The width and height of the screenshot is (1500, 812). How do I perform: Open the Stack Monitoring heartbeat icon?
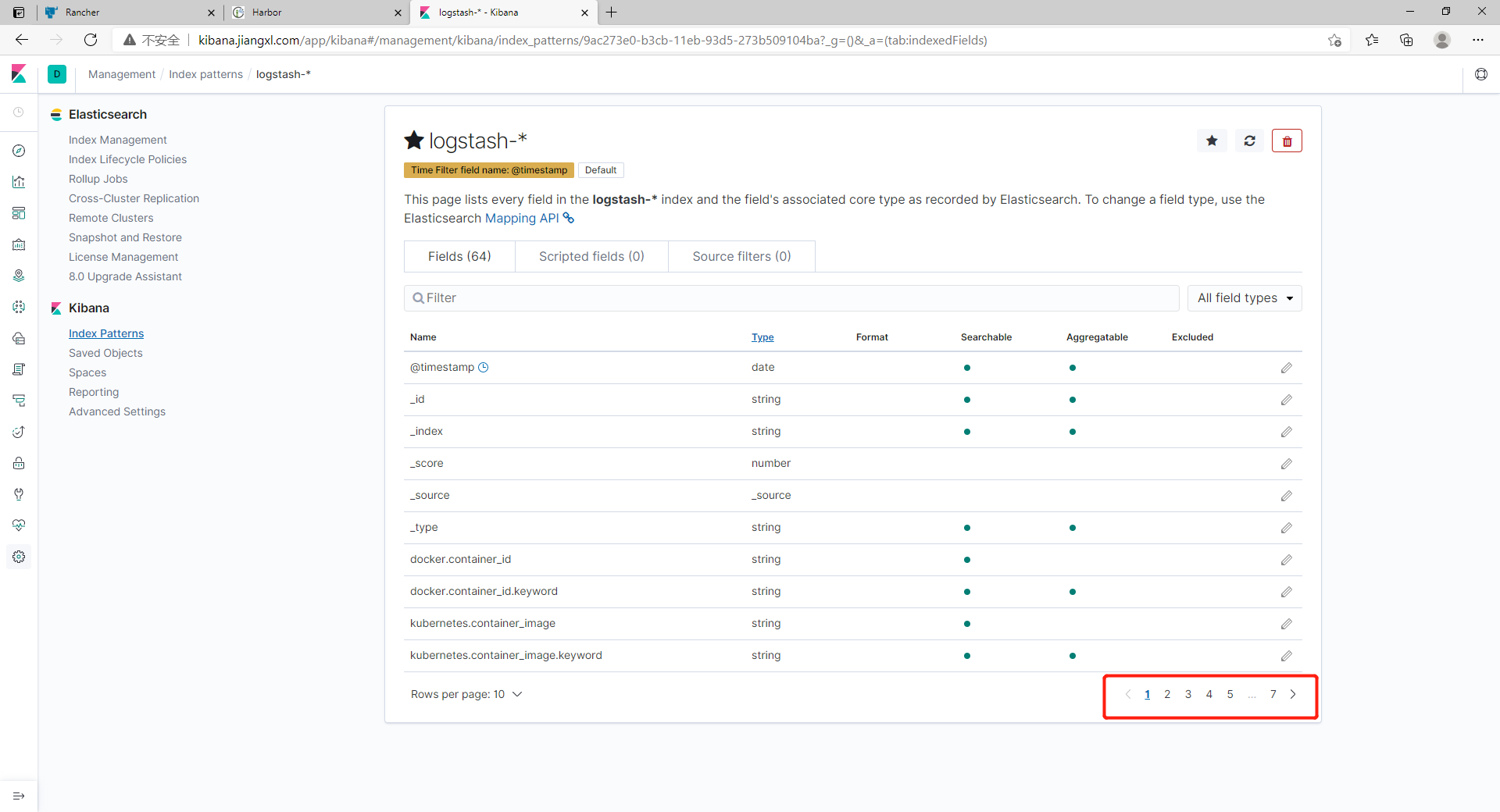tap(19, 525)
